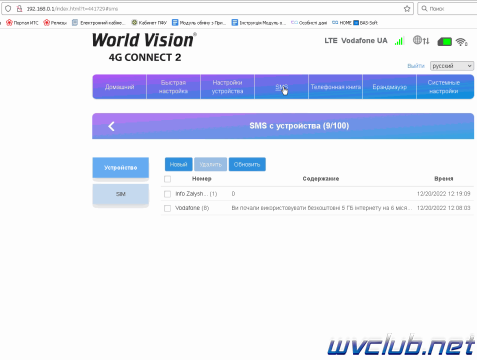
Task: Open the Системные настройки menu
Action: click(x=445, y=87)
